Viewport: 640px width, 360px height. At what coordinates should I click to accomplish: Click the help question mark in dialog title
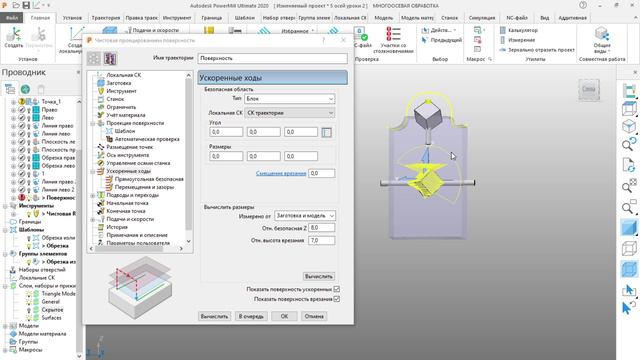[x=324, y=40]
